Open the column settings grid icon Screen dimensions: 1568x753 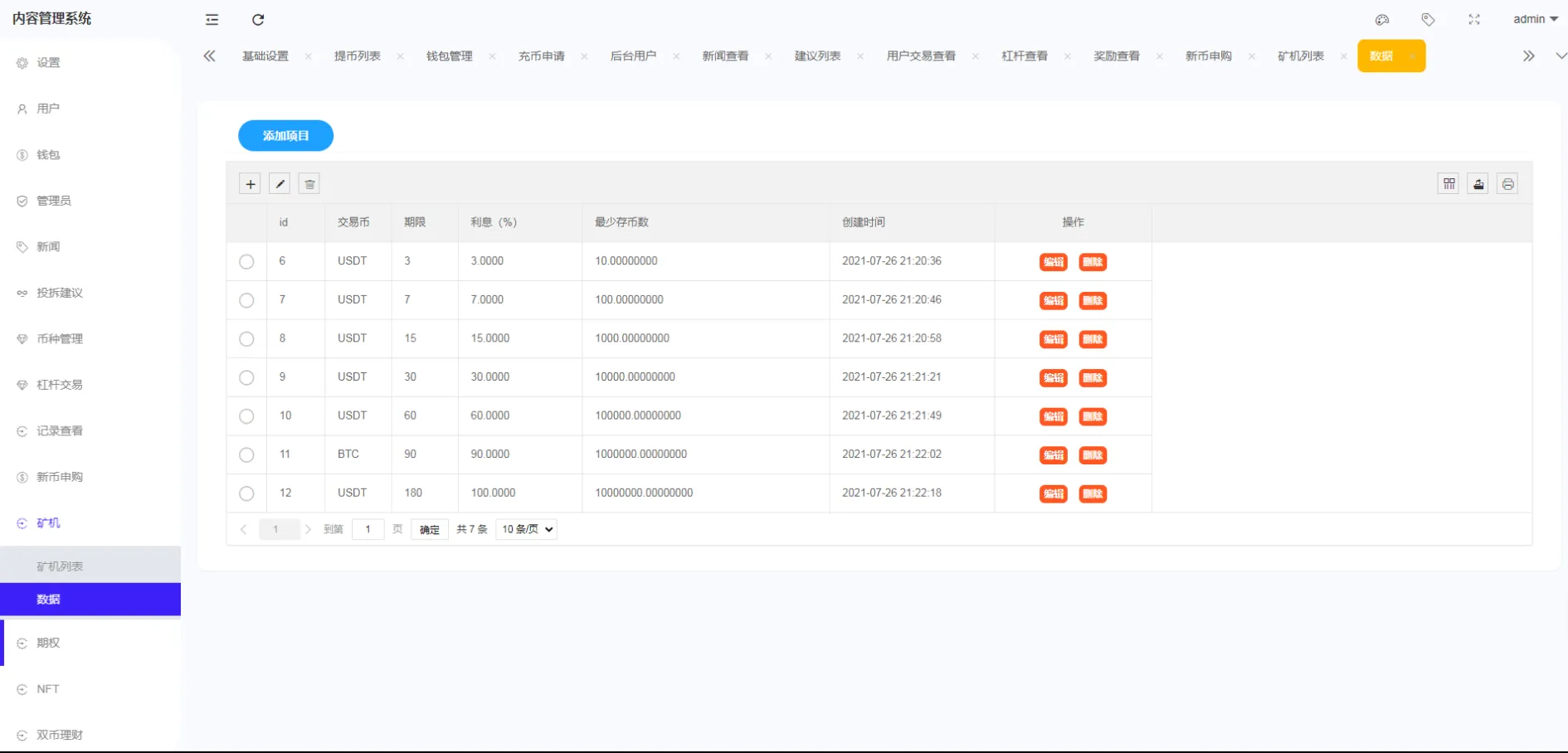click(x=1448, y=183)
